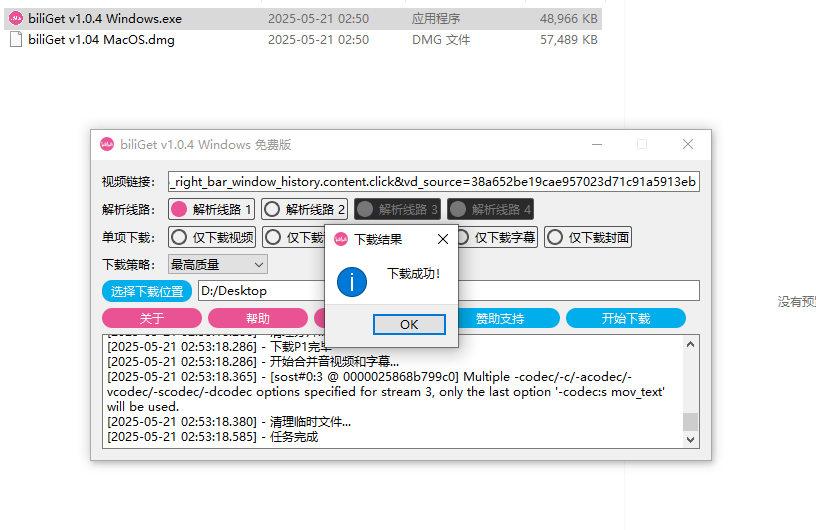Click 选择下载位置 button
816x530 pixels.
coord(147,291)
